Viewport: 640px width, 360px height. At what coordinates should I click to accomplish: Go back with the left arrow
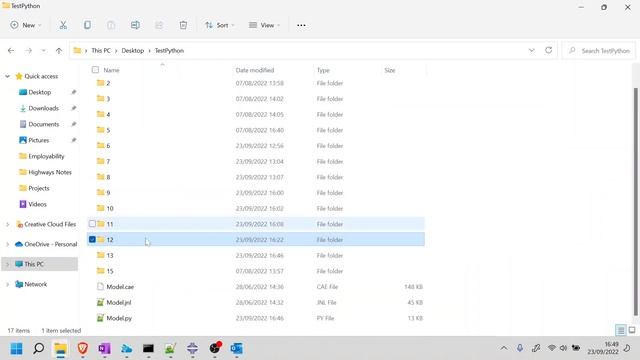pos(11,51)
